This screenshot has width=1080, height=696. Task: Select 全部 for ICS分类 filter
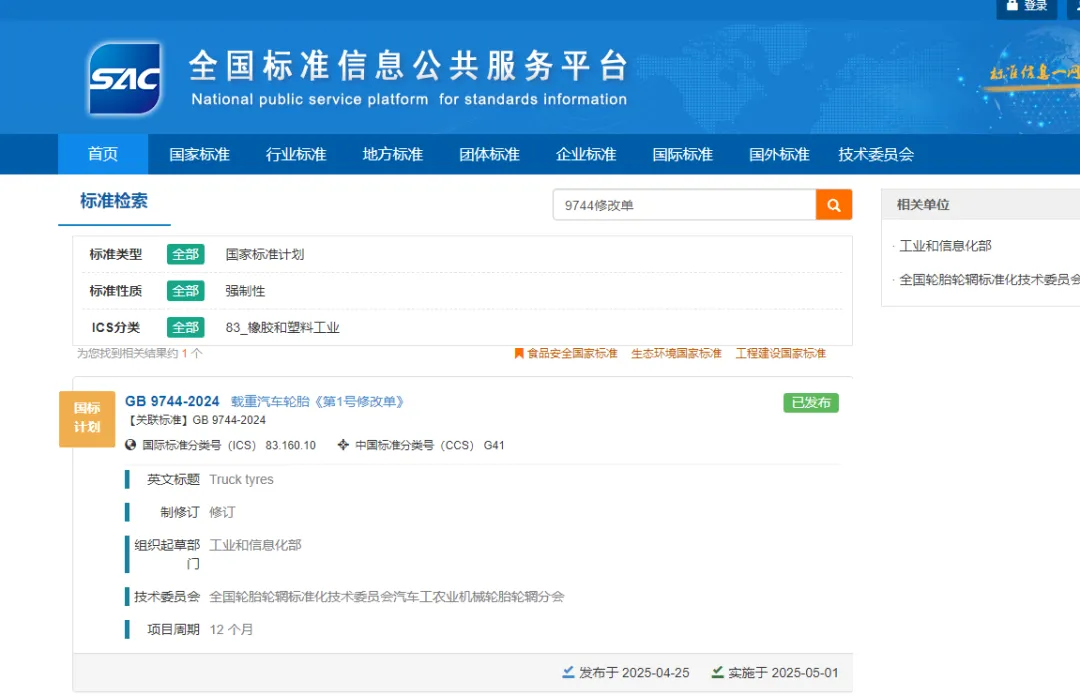[185, 327]
